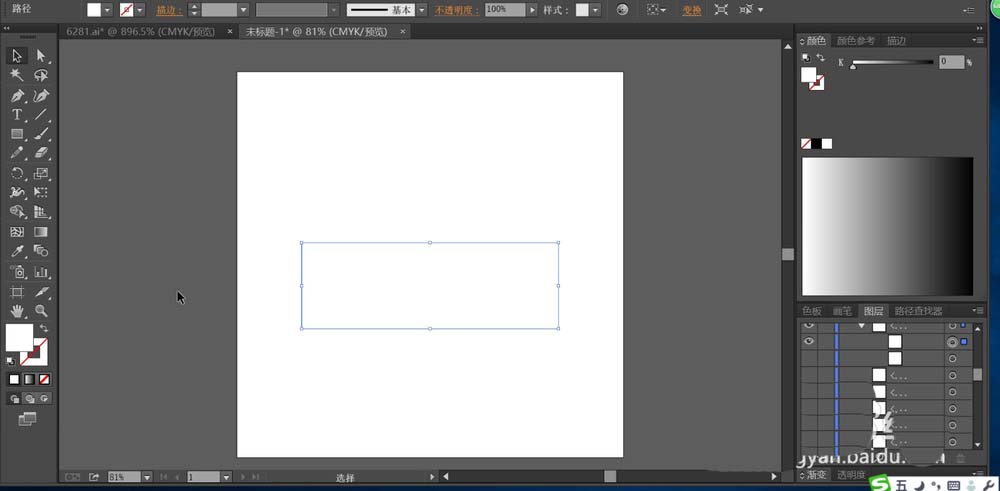
Task: Select the Paintbrush tool
Action: (41, 134)
